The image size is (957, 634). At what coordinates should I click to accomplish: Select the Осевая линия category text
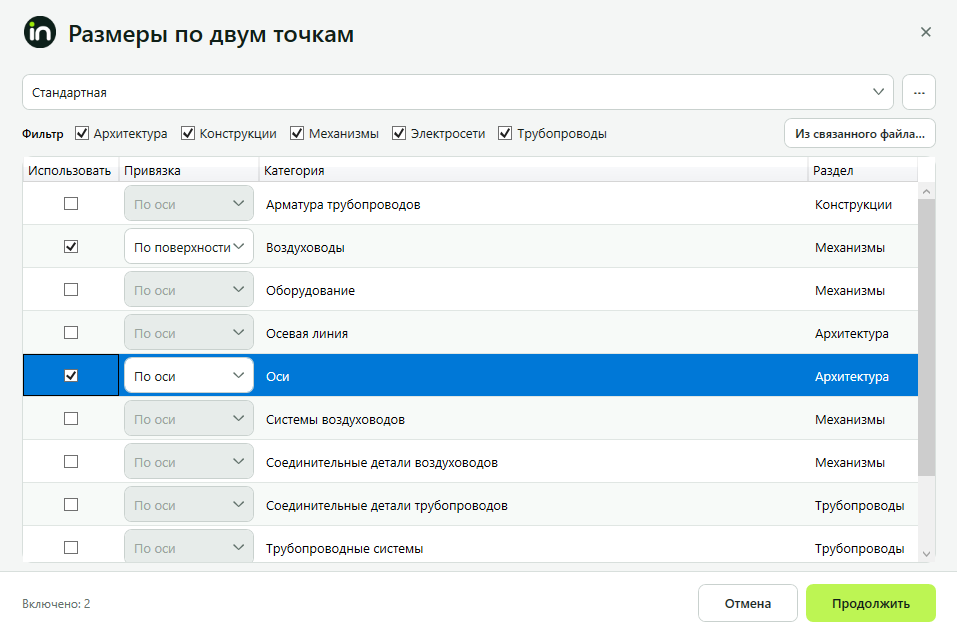coord(306,334)
